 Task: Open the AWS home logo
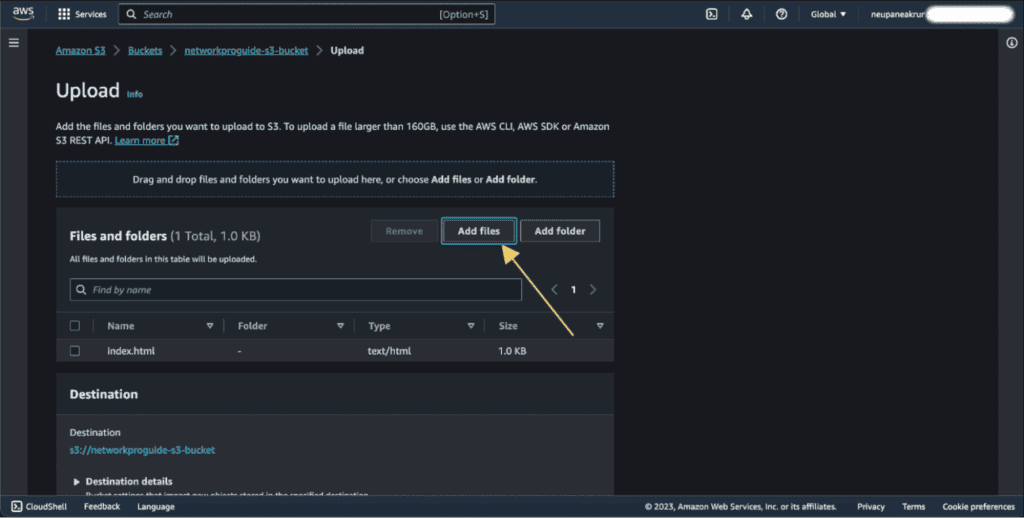[23, 14]
